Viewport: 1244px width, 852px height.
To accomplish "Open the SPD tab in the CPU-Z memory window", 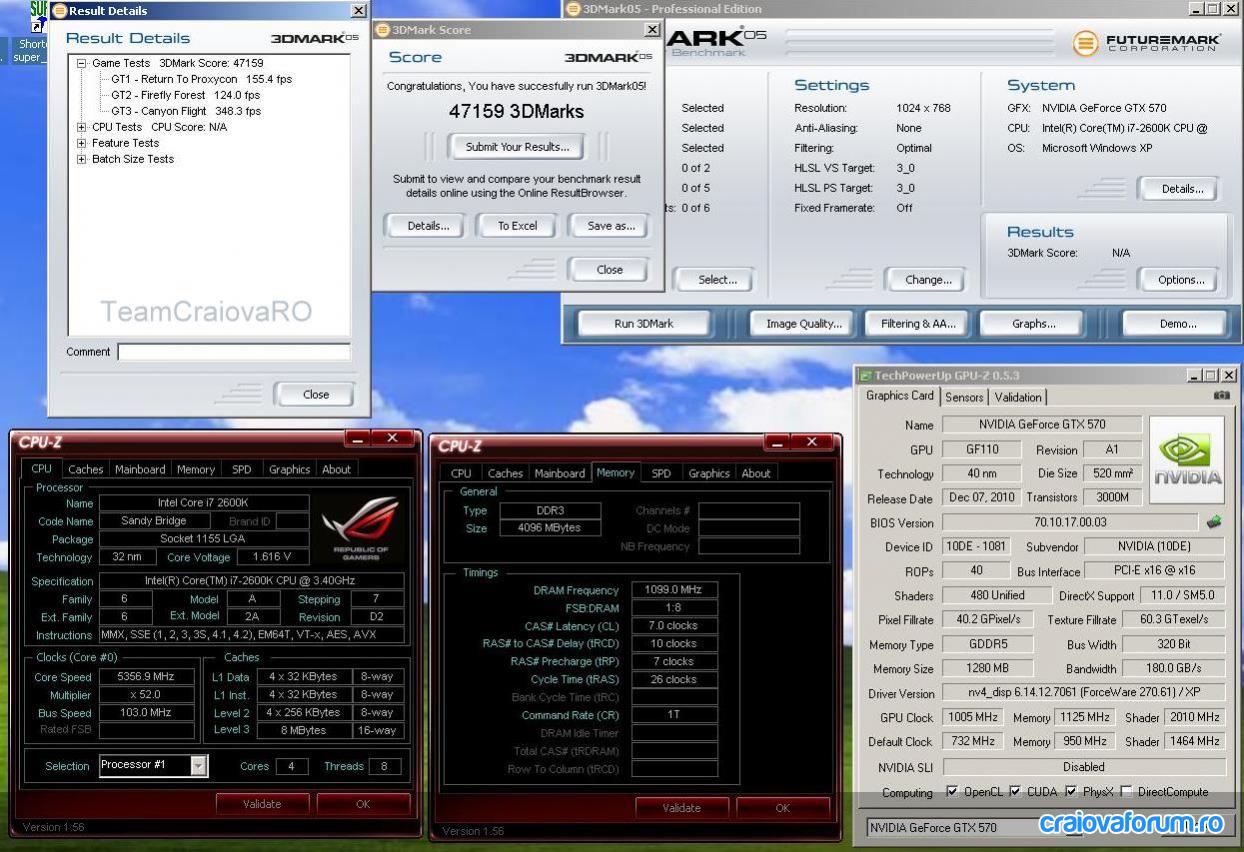I will click(x=661, y=473).
